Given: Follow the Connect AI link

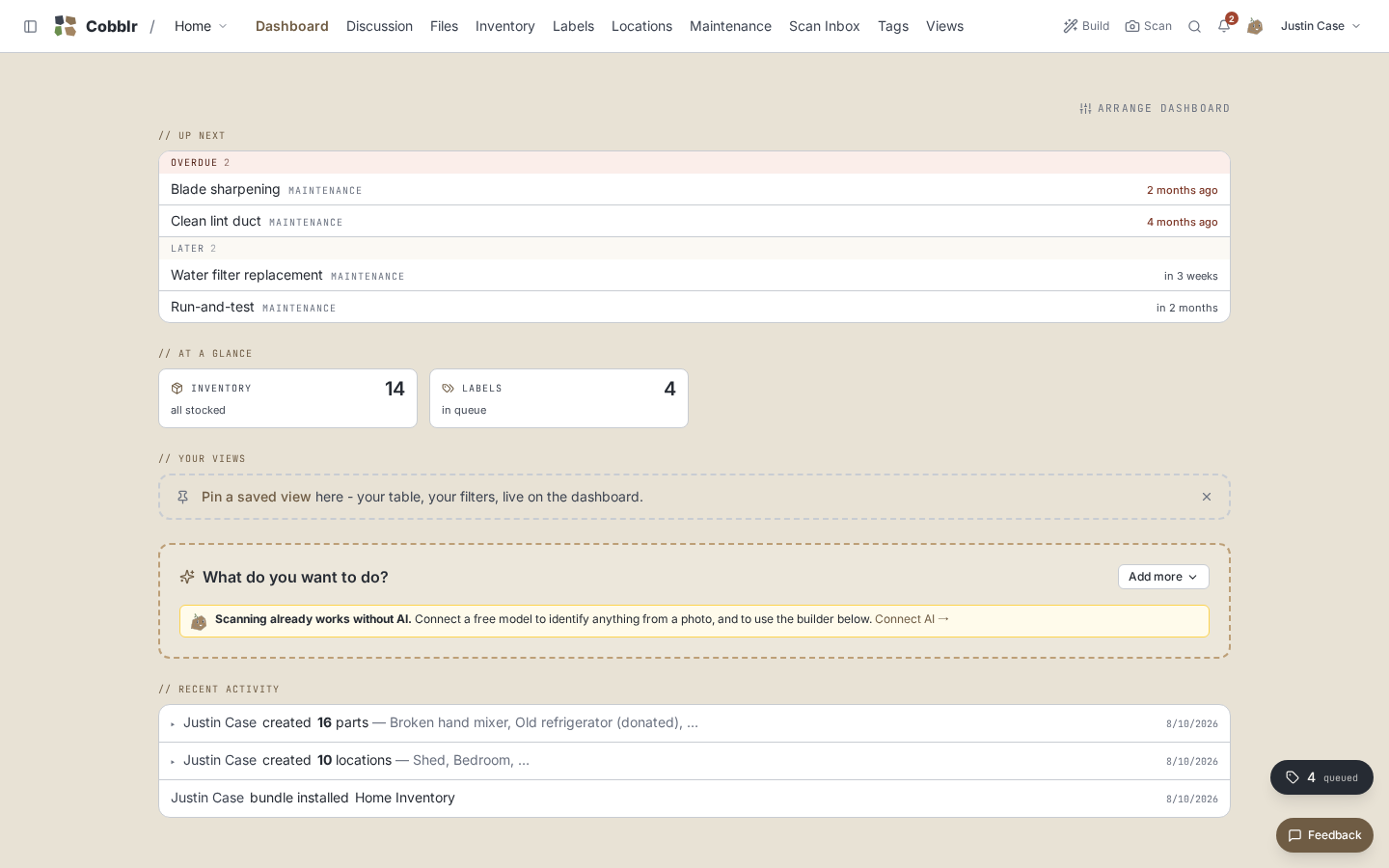Looking at the screenshot, I should (912, 619).
